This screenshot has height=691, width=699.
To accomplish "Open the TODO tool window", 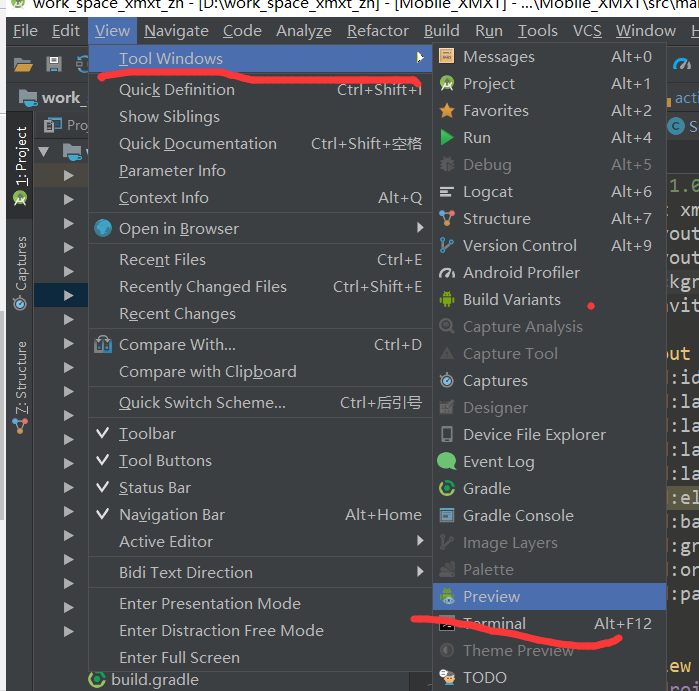I will coord(549,678).
